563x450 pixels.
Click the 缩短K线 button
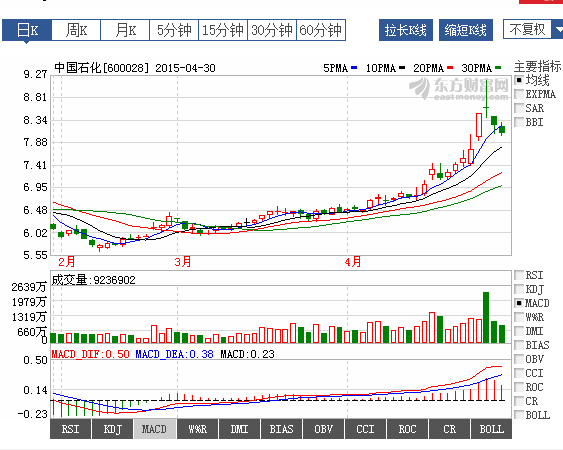tap(466, 30)
